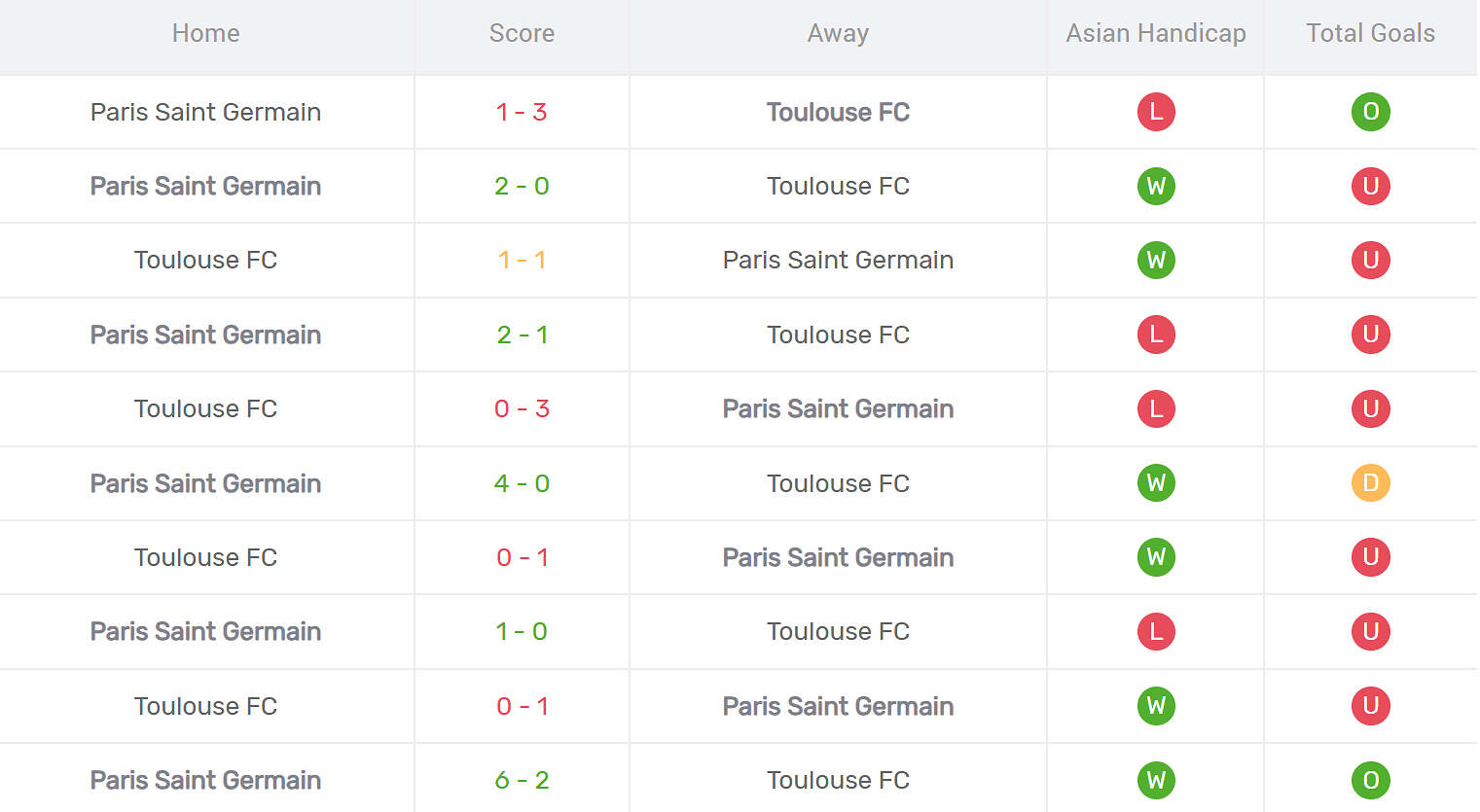Screen dimensions: 1480x812
Task: Click the red U badge in the 2-1 row
Action: 1370,335
